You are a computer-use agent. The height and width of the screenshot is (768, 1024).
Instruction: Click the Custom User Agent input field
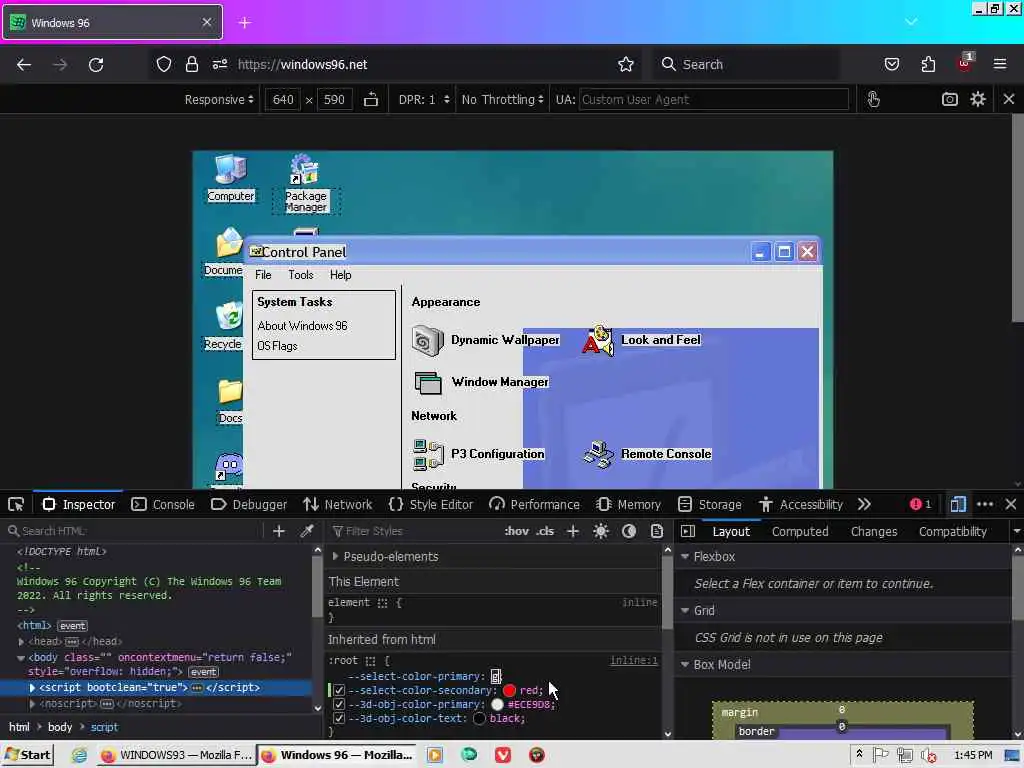coord(713,99)
